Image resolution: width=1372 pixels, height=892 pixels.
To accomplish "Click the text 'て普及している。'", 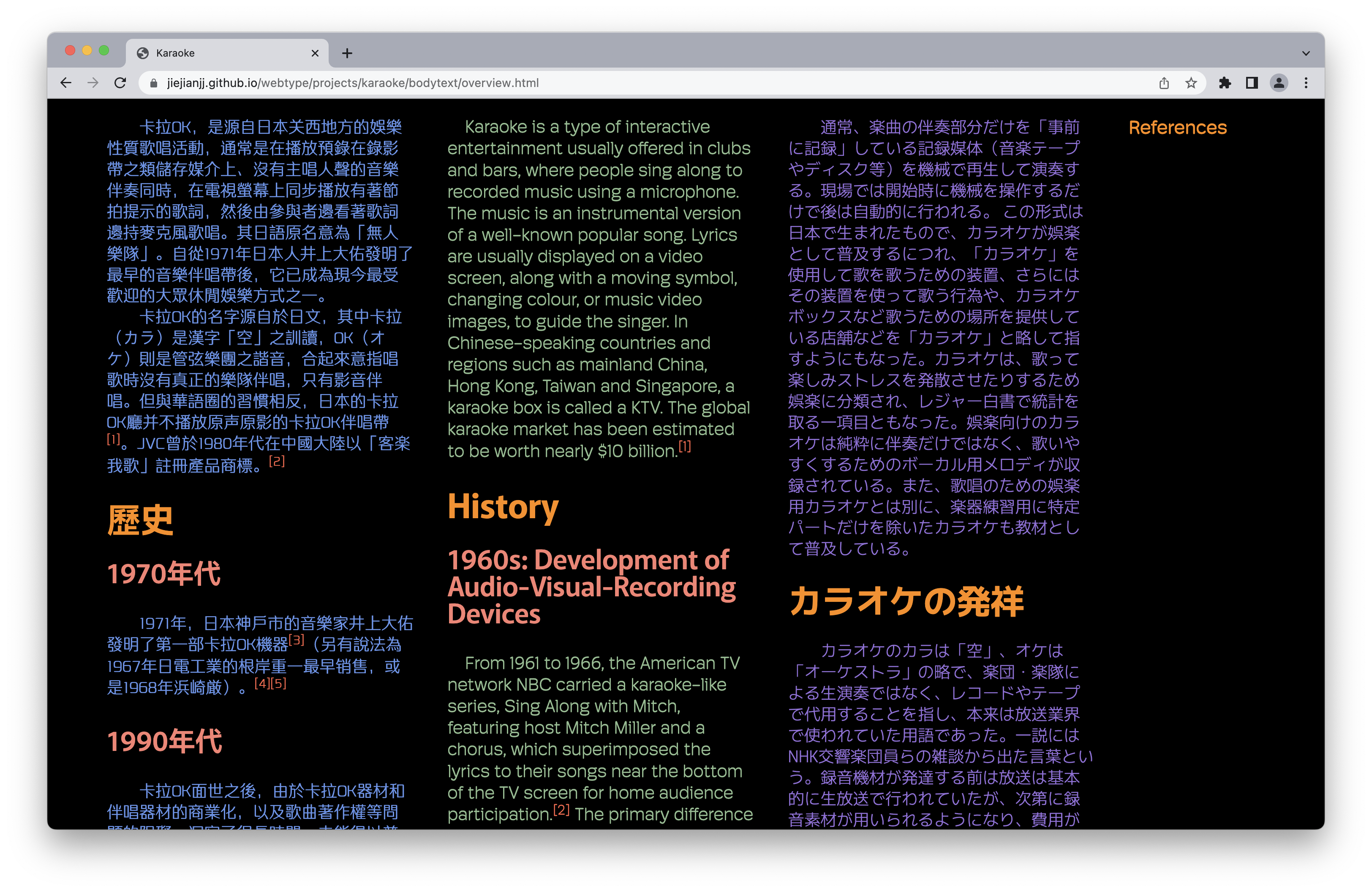I will pos(850,548).
